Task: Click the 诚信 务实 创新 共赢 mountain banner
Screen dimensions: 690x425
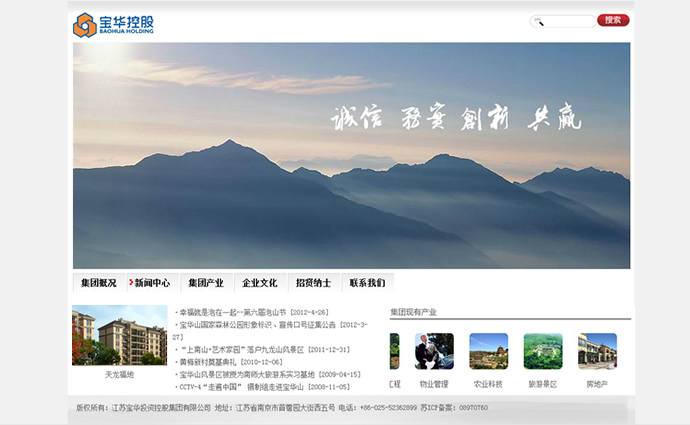Action: (x=351, y=155)
